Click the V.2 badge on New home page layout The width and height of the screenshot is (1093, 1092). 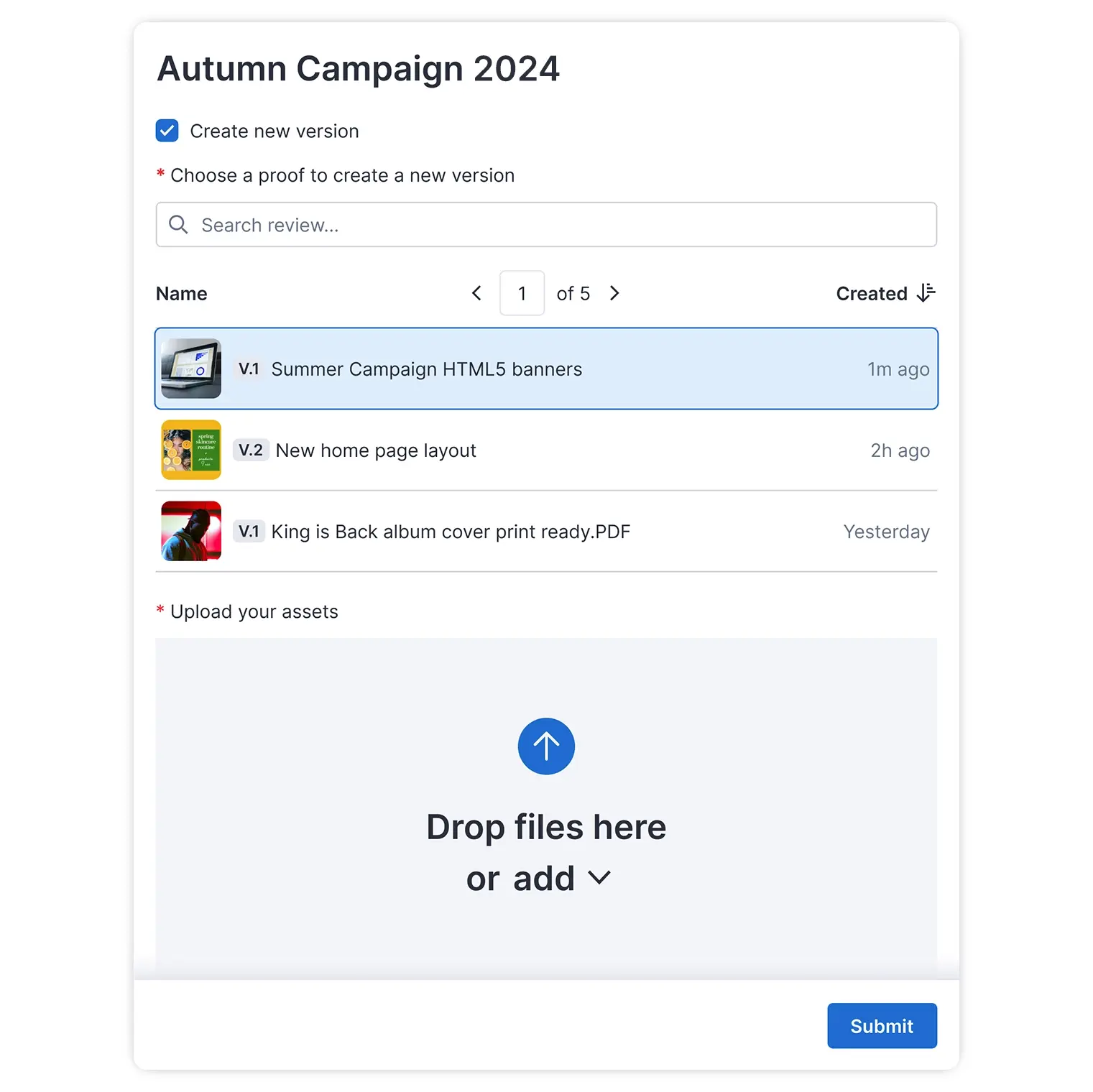pyautogui.click(x=252, y=450)
